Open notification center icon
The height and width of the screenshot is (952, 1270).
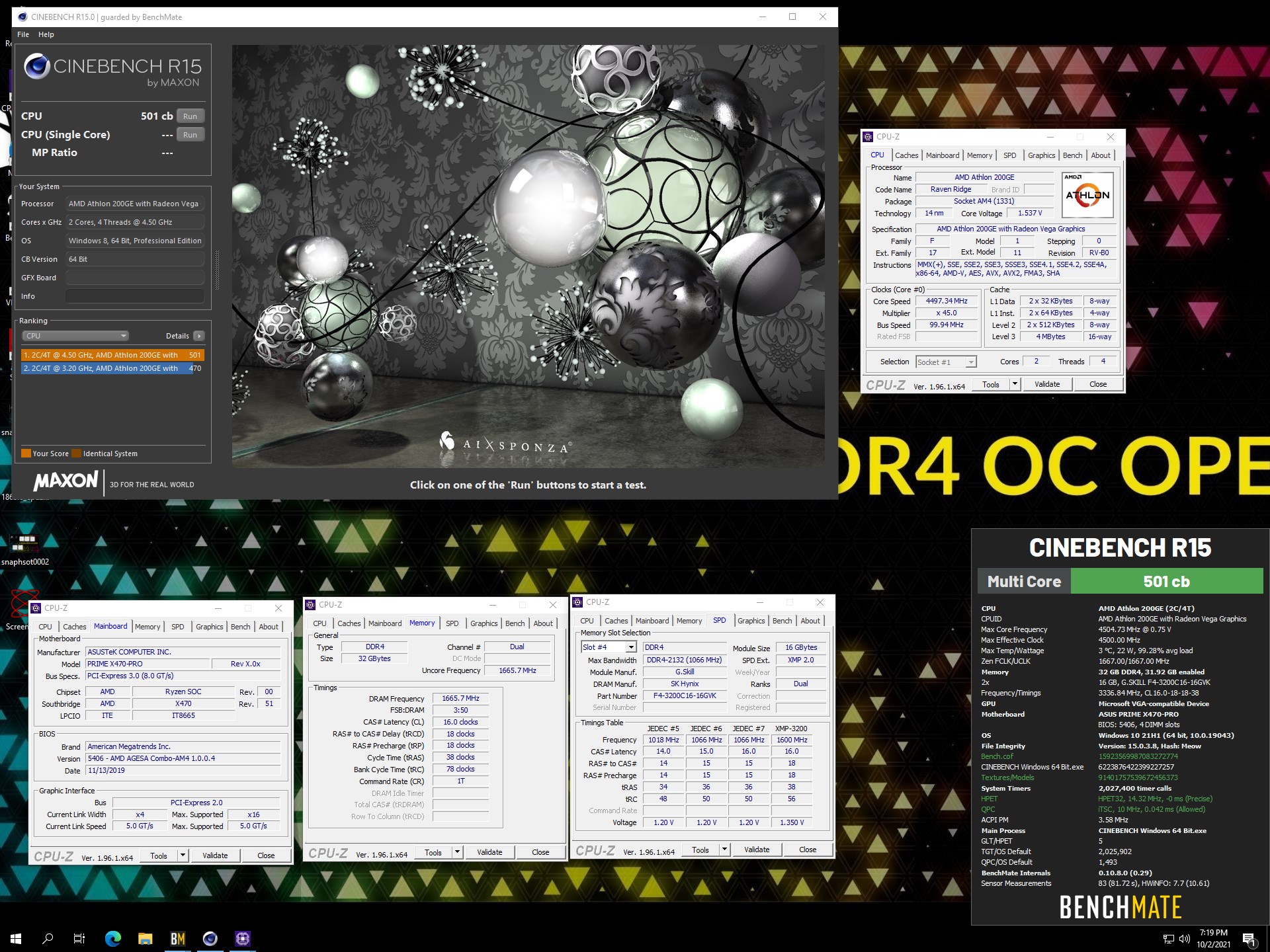1249,939
